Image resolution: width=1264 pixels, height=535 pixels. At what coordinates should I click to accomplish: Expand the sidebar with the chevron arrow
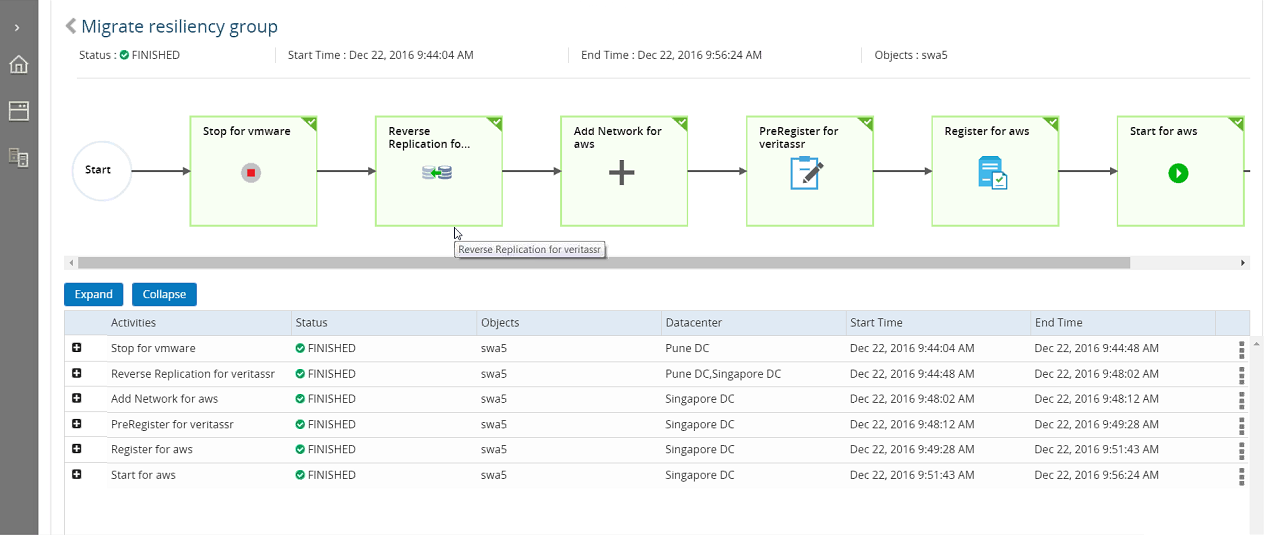coord(17,27)
